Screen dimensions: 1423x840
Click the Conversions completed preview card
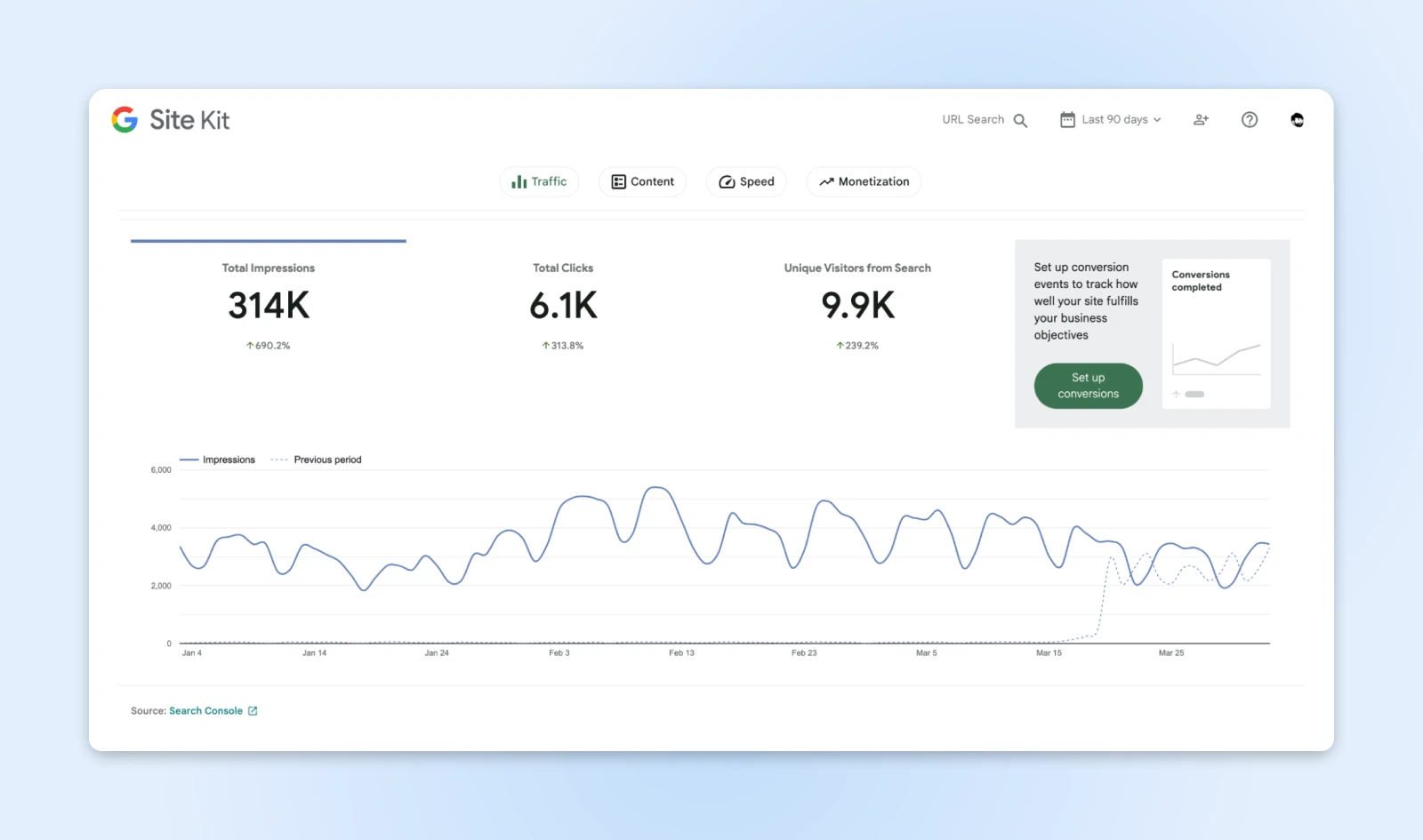point(1216,333)
